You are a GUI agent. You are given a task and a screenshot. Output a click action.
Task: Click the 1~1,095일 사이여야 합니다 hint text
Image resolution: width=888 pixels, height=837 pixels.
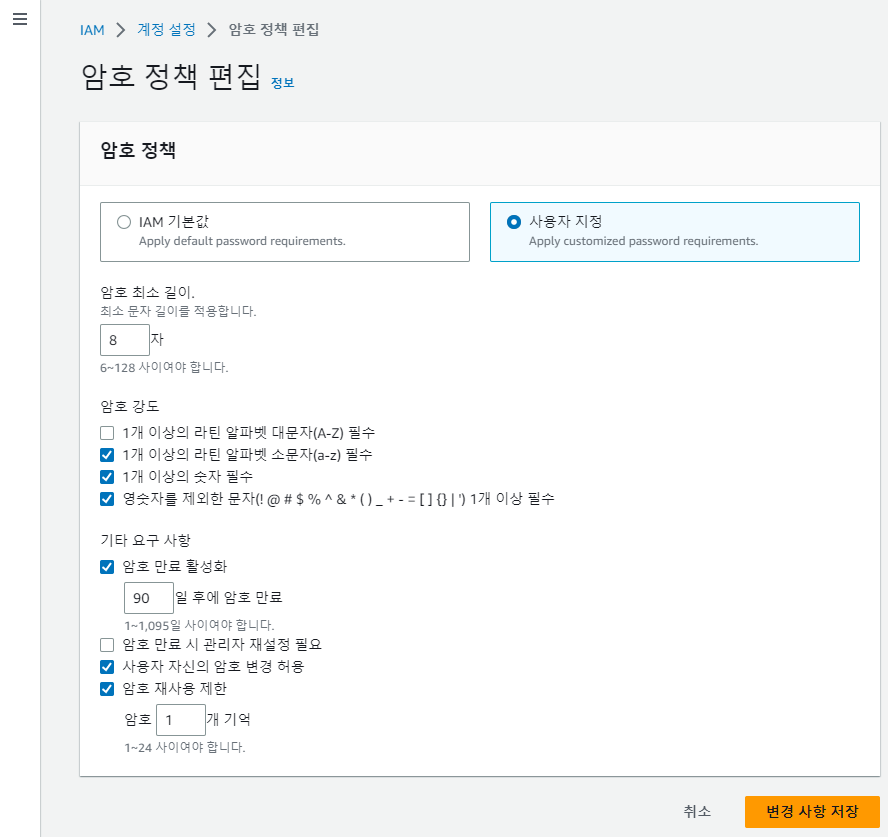[x=199, y=625]
